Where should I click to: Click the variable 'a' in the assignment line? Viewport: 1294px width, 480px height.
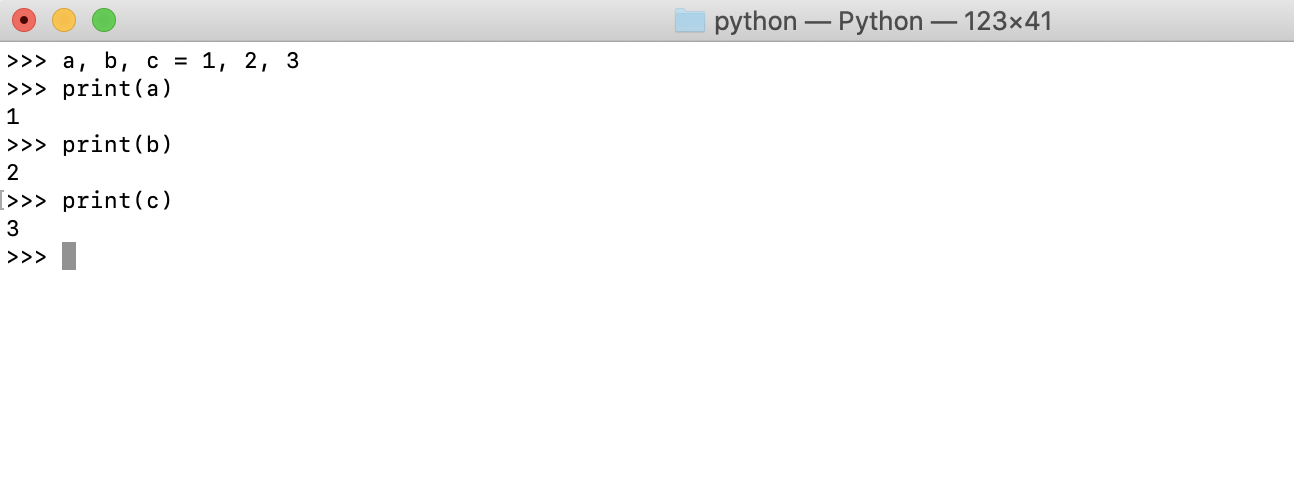coord(69,62)
